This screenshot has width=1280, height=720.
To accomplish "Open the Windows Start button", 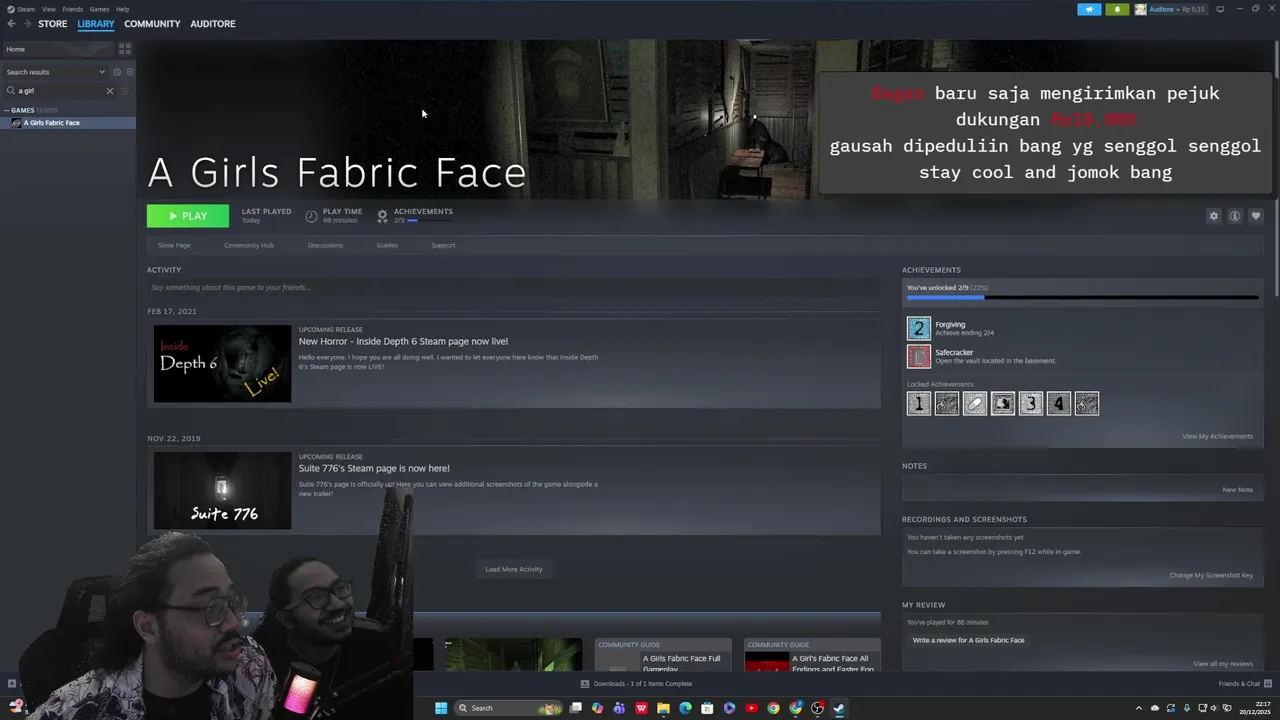I will pyautogui.click(x=441, y=708).
